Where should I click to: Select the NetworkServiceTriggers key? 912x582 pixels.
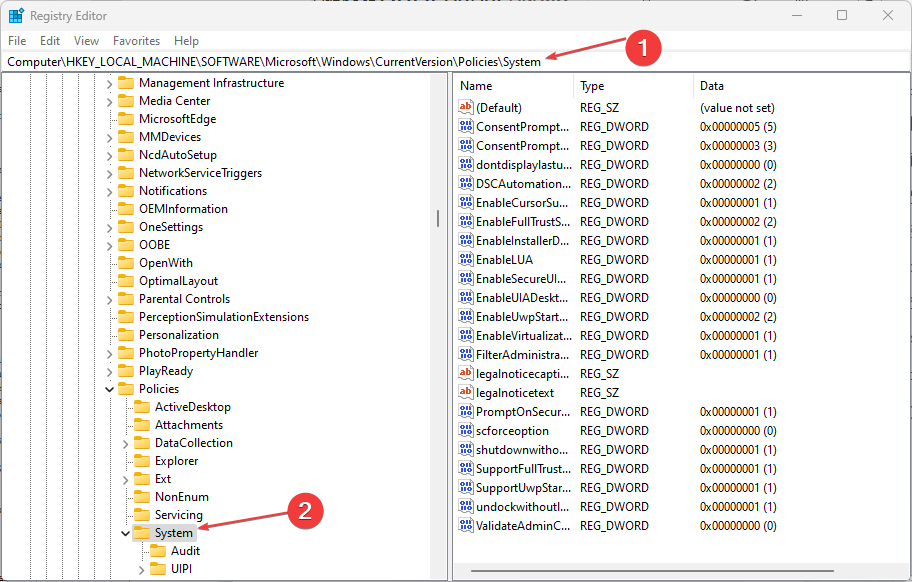200,173
